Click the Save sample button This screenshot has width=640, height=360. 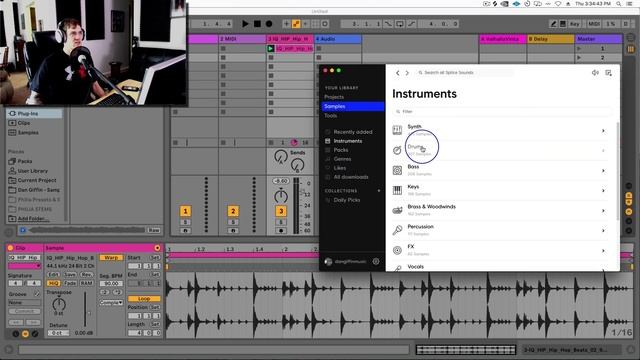point(70,274)
